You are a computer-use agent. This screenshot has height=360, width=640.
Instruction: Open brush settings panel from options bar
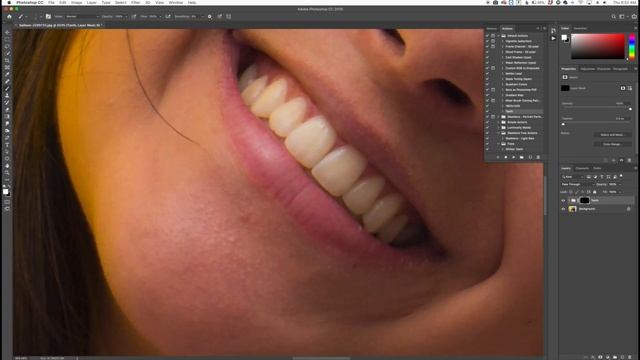click(48, 17)
